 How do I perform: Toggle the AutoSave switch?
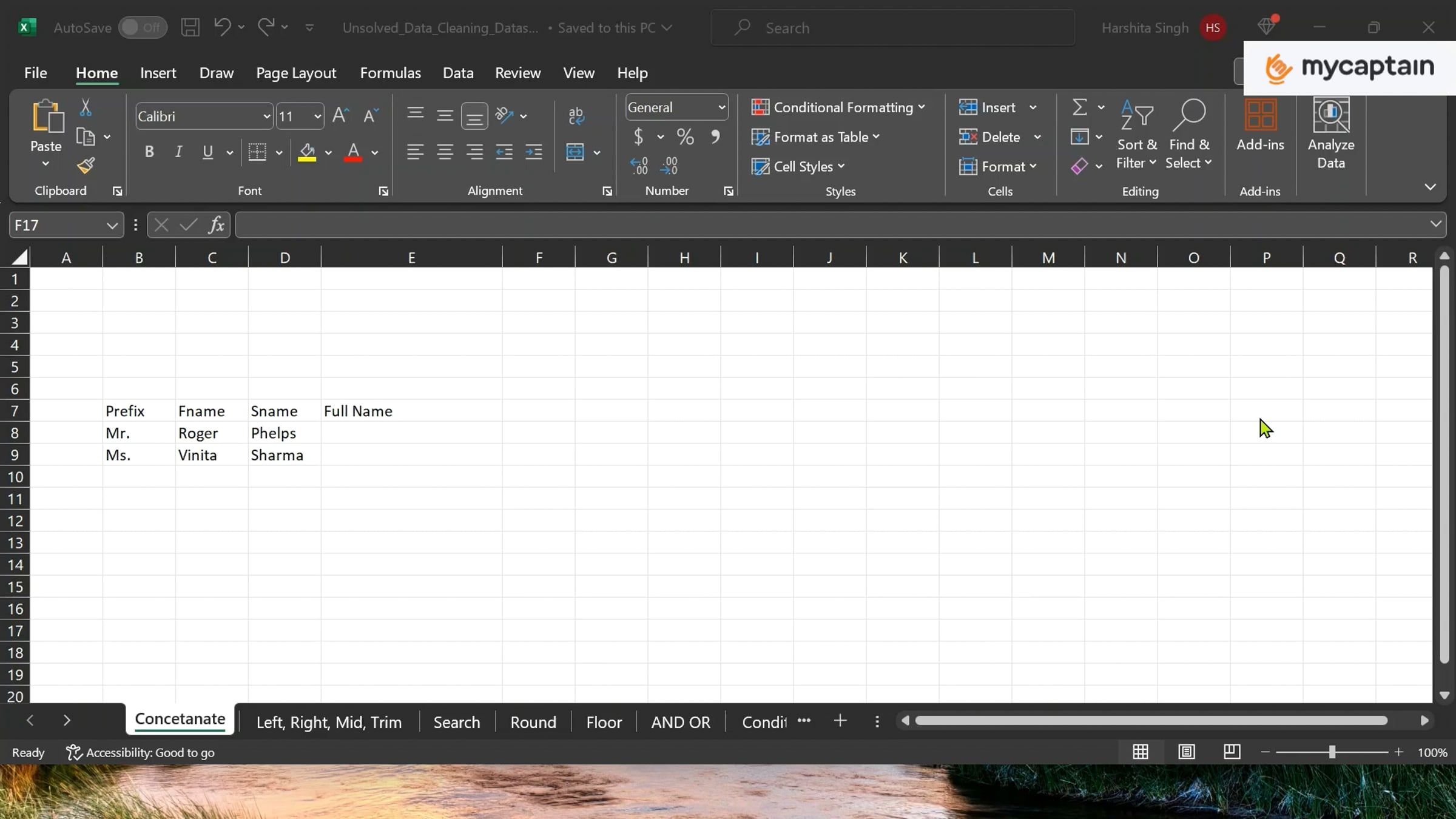(x=143, y=27)
